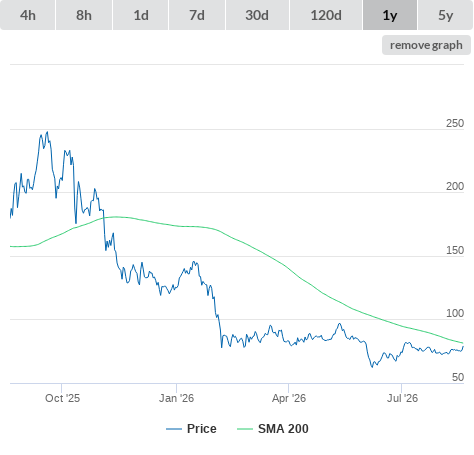Viewport: 474px width, 455px height.
Task: Choose the 1d chart range
Action: [x=141, y=15]
